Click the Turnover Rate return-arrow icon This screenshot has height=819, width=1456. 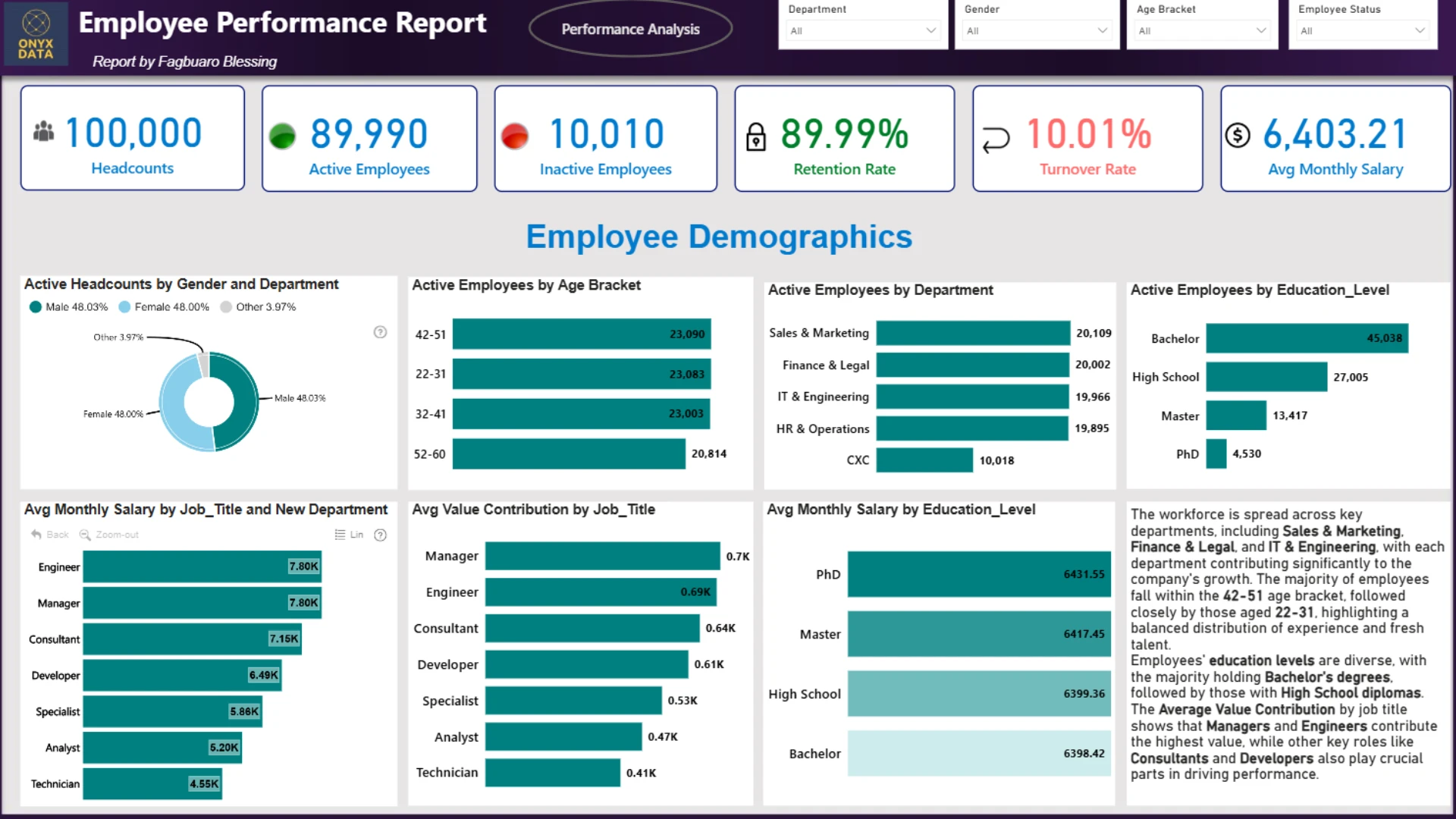pos(996,140)
